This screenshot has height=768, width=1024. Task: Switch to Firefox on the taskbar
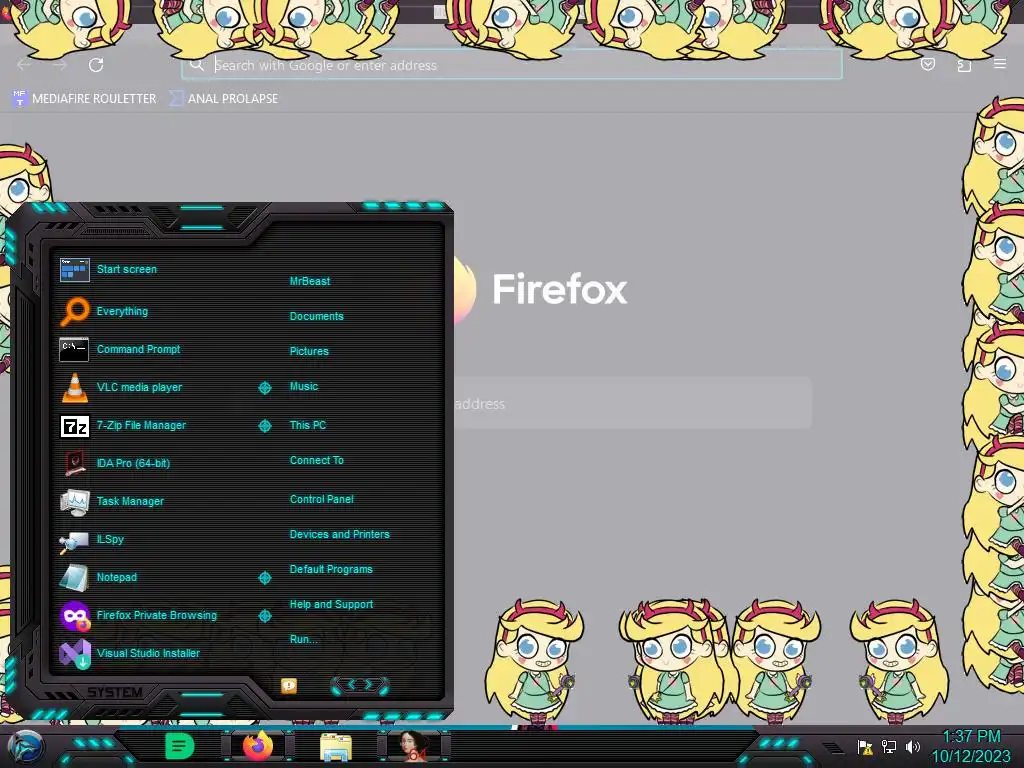(x=258, y=746)
